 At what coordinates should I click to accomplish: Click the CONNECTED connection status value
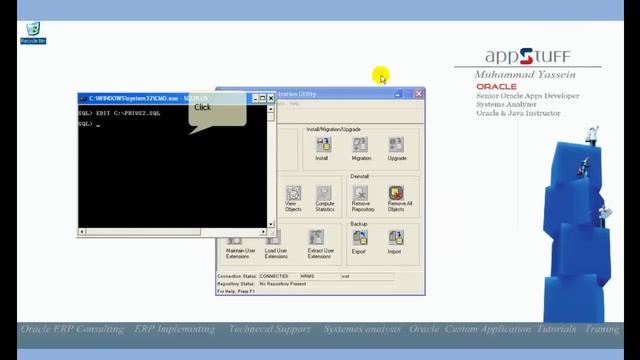tap(274, 276)
